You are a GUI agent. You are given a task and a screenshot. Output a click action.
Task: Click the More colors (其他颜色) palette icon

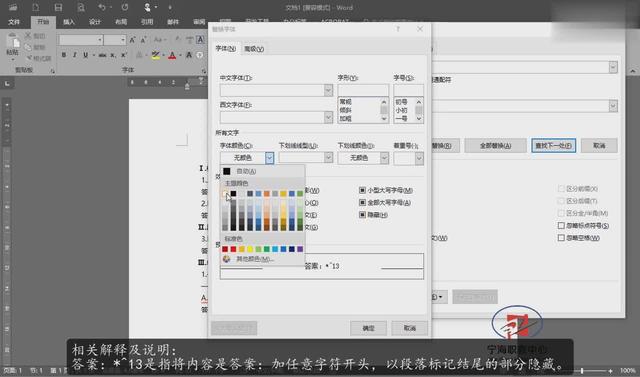pos(227,259)
